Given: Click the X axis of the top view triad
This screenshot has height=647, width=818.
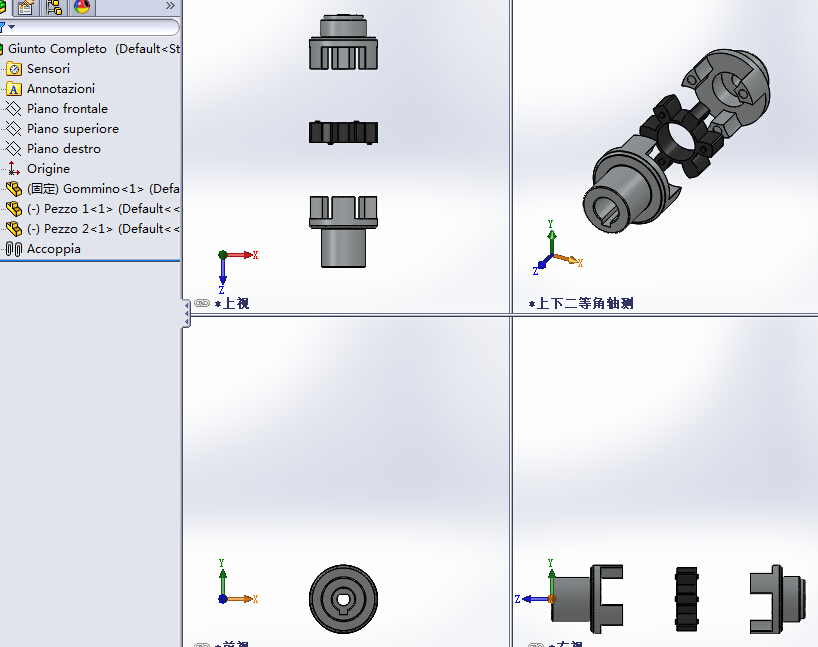Looking at the screenshot, I should tap(243, 255).
